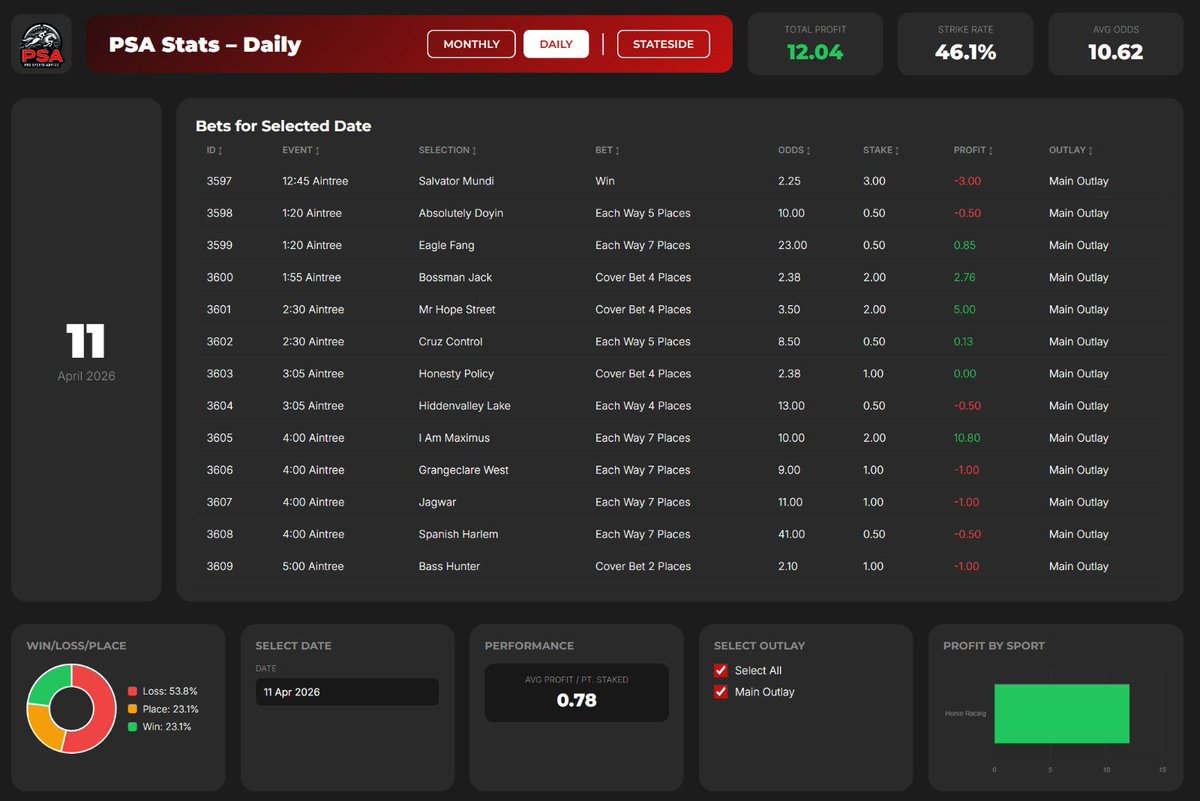The image size is (1200, 801).
Task: Click the 12:45 Aintree event cell
Action: (315, 181)
